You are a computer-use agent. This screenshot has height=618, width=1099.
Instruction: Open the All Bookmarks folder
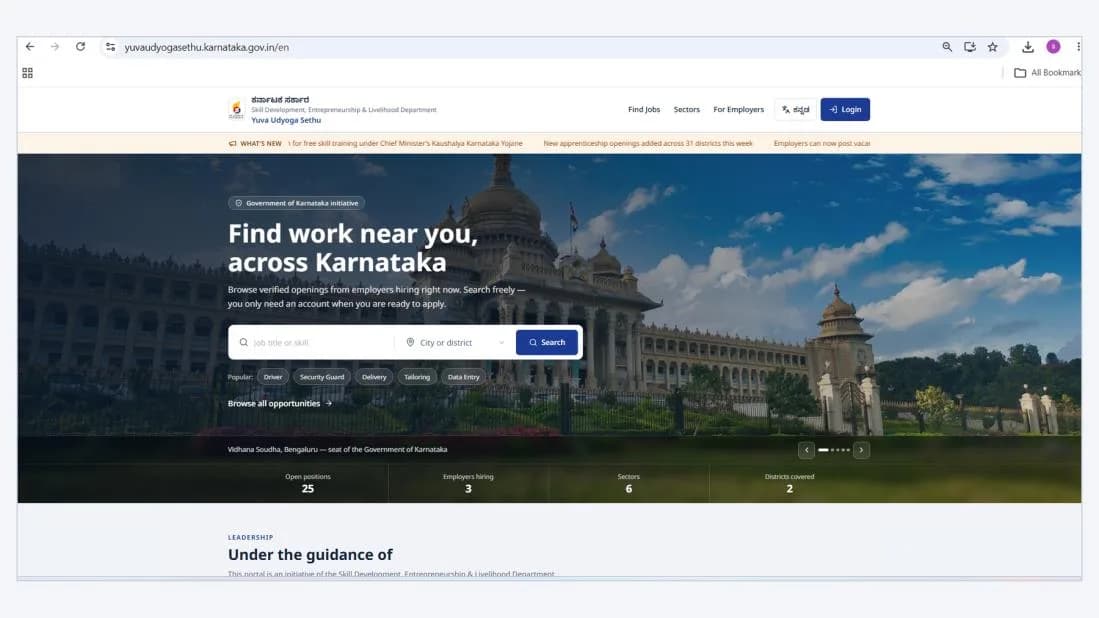1047,73
